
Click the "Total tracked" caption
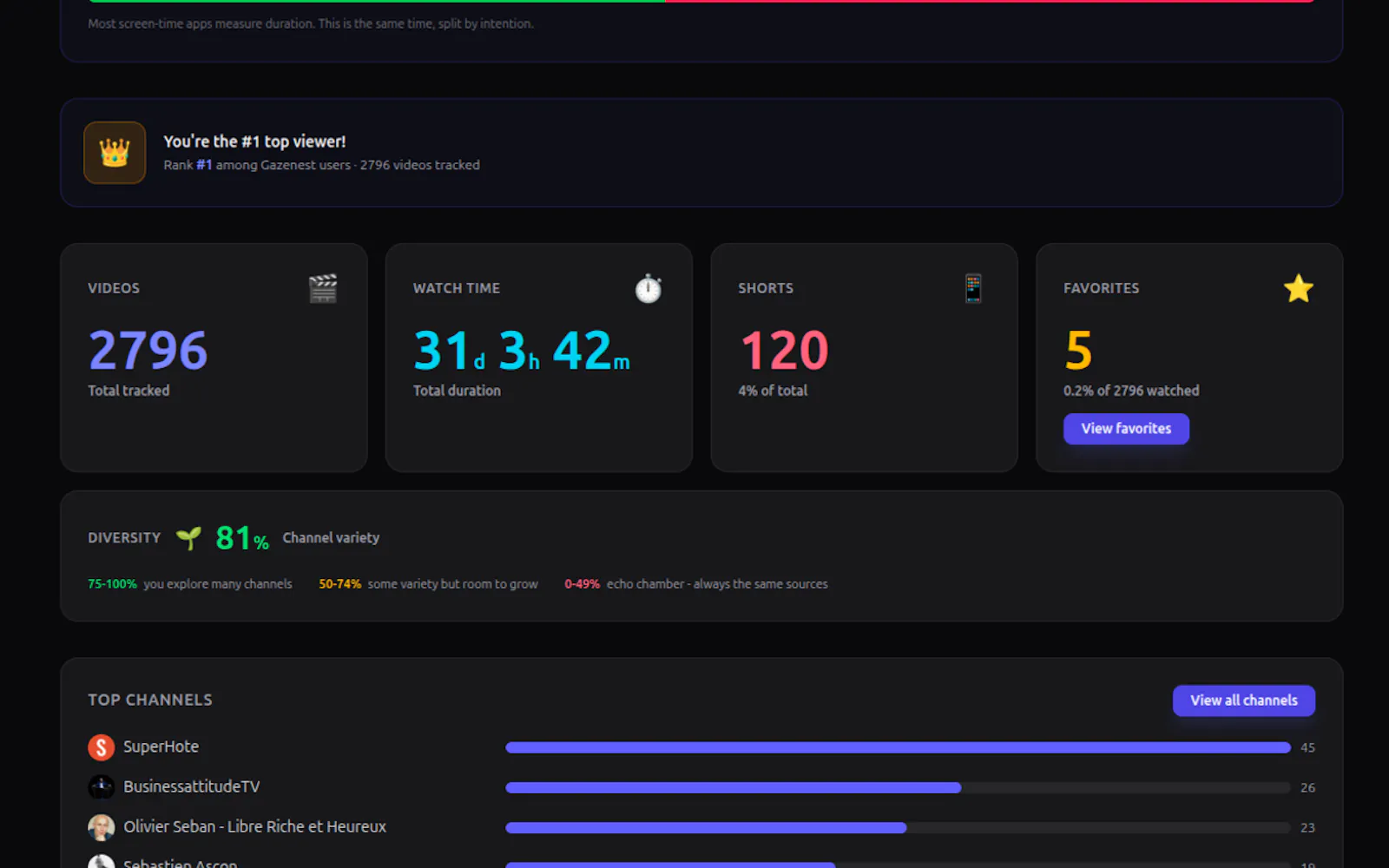click(128, 391)
